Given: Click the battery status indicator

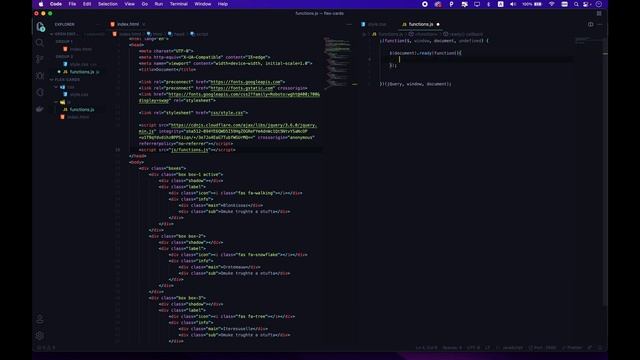Looking at the screenshot, I should (x=532, y=4).
